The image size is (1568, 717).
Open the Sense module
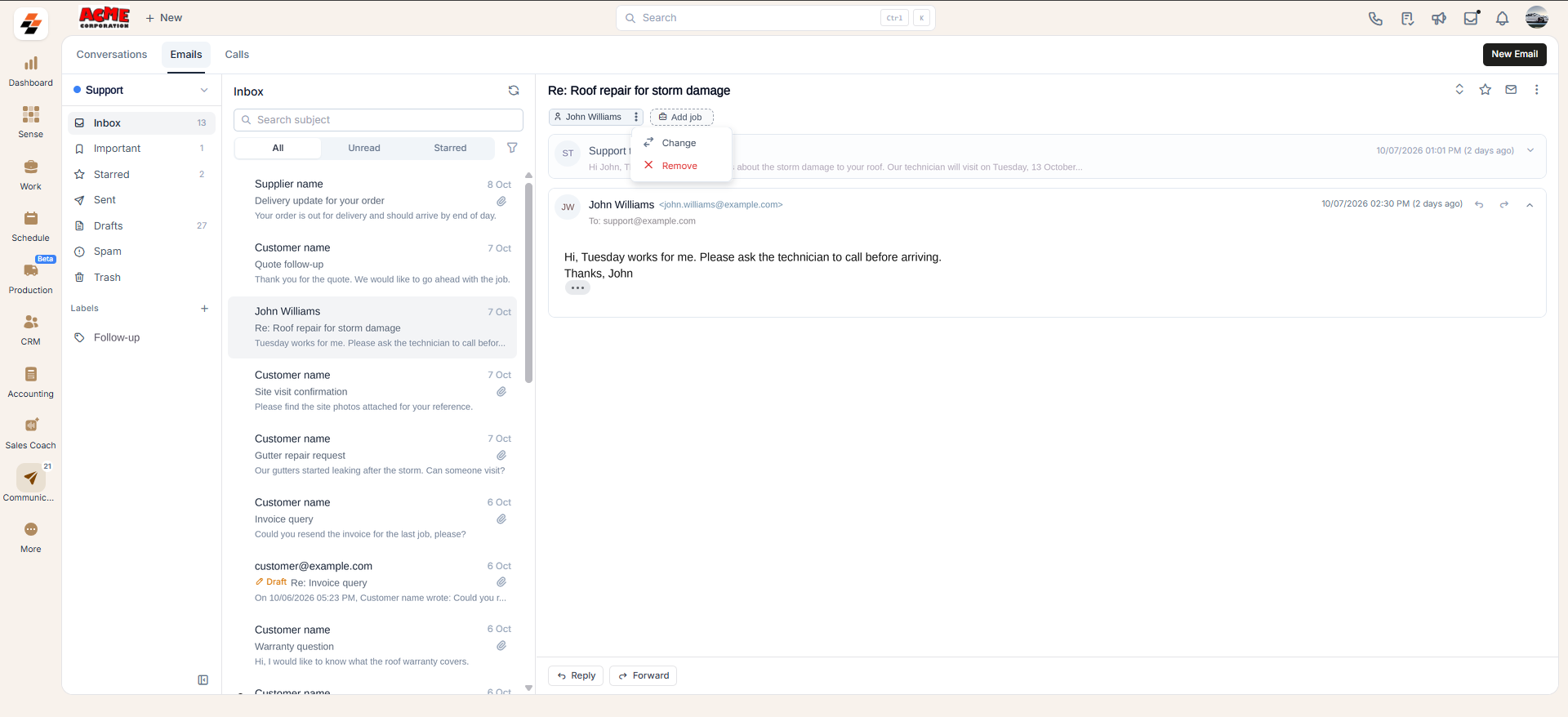[31, 122]
